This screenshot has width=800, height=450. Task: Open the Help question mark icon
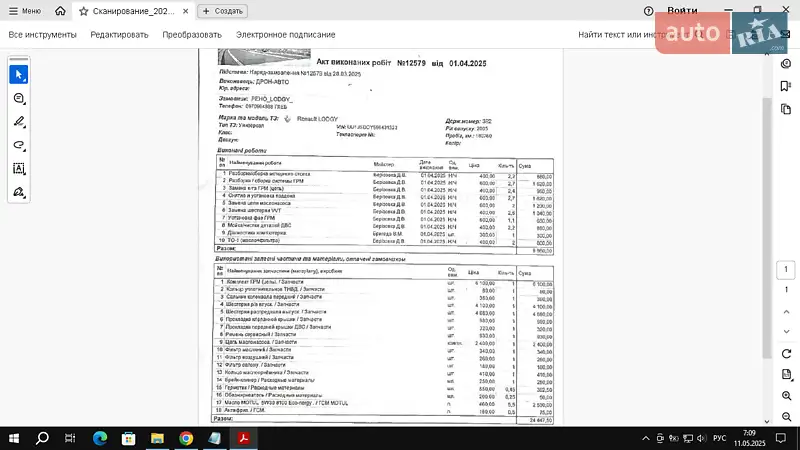pyautogui.click(x=648, y=11)
